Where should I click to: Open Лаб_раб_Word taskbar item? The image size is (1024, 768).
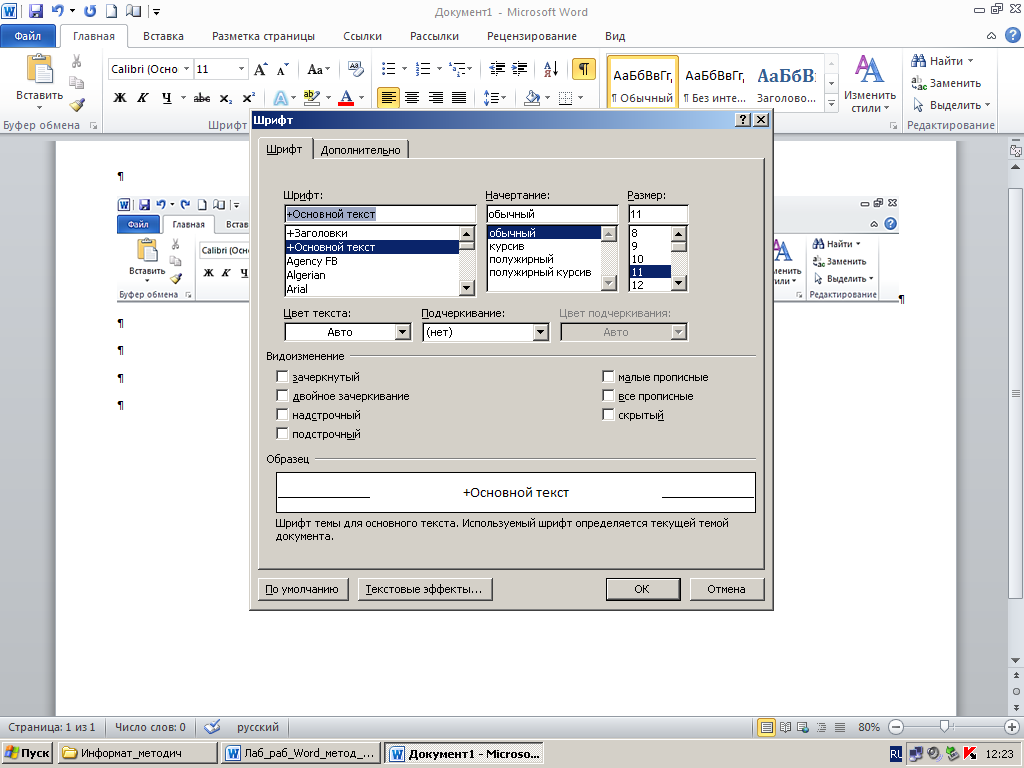pyautogui.click(x=300, y=753)
